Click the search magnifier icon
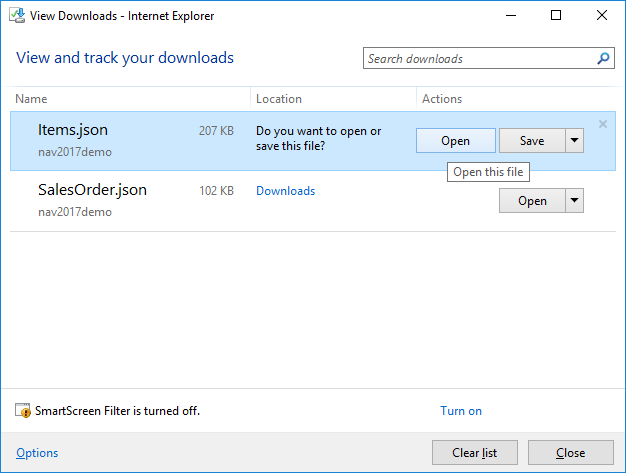Image resolution: width=626 pixels, height=473 pixels. [x=603, y=59]
